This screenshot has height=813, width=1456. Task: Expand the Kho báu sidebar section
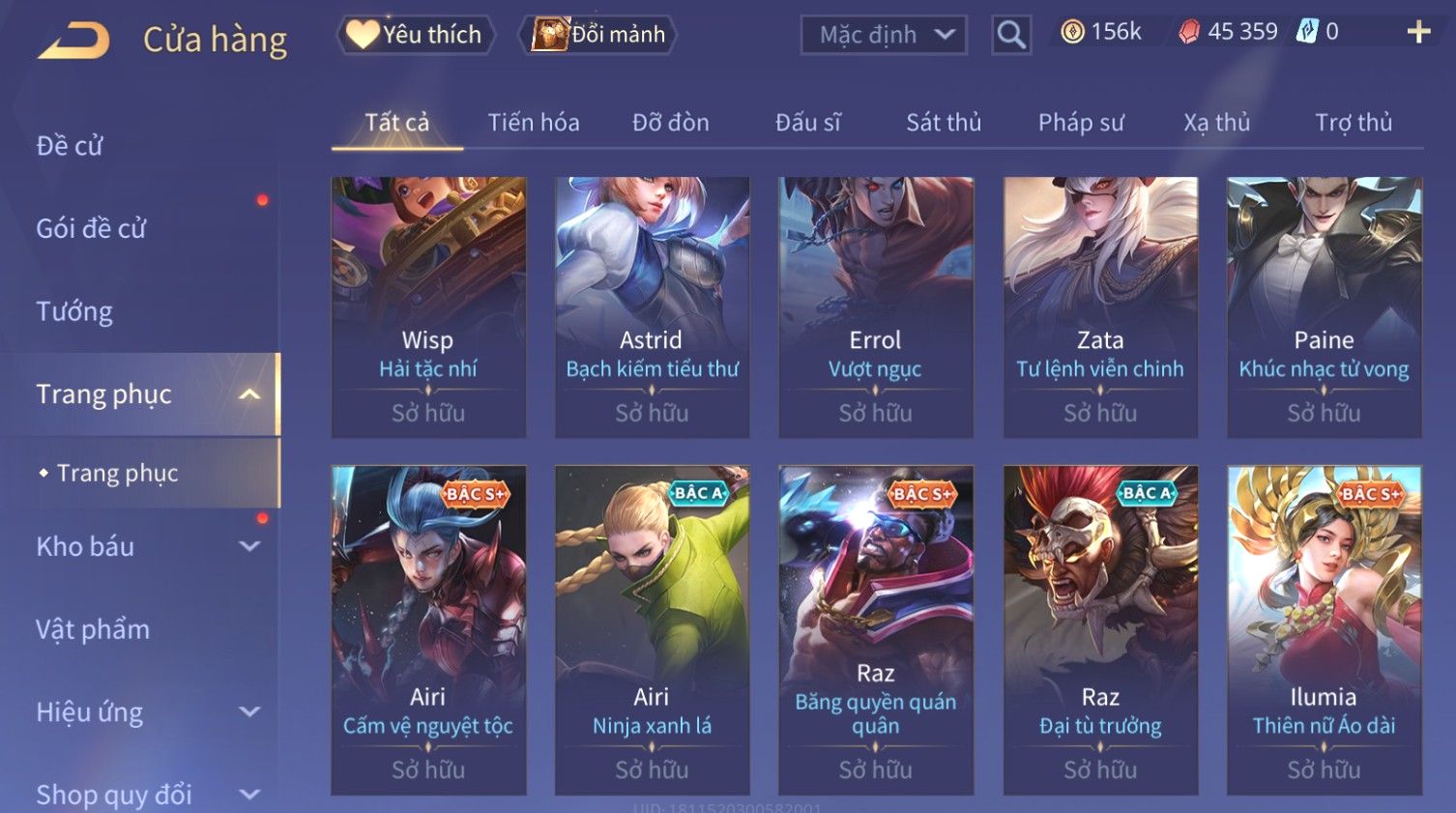(249, 546)
